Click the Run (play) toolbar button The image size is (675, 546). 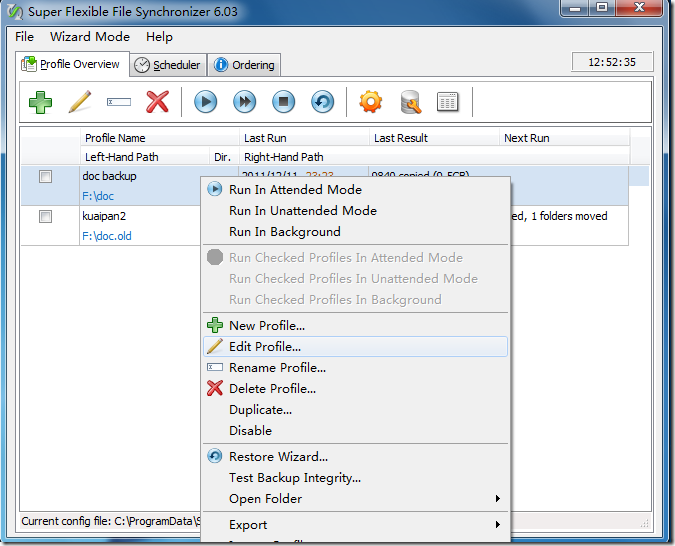pos(205,102)
